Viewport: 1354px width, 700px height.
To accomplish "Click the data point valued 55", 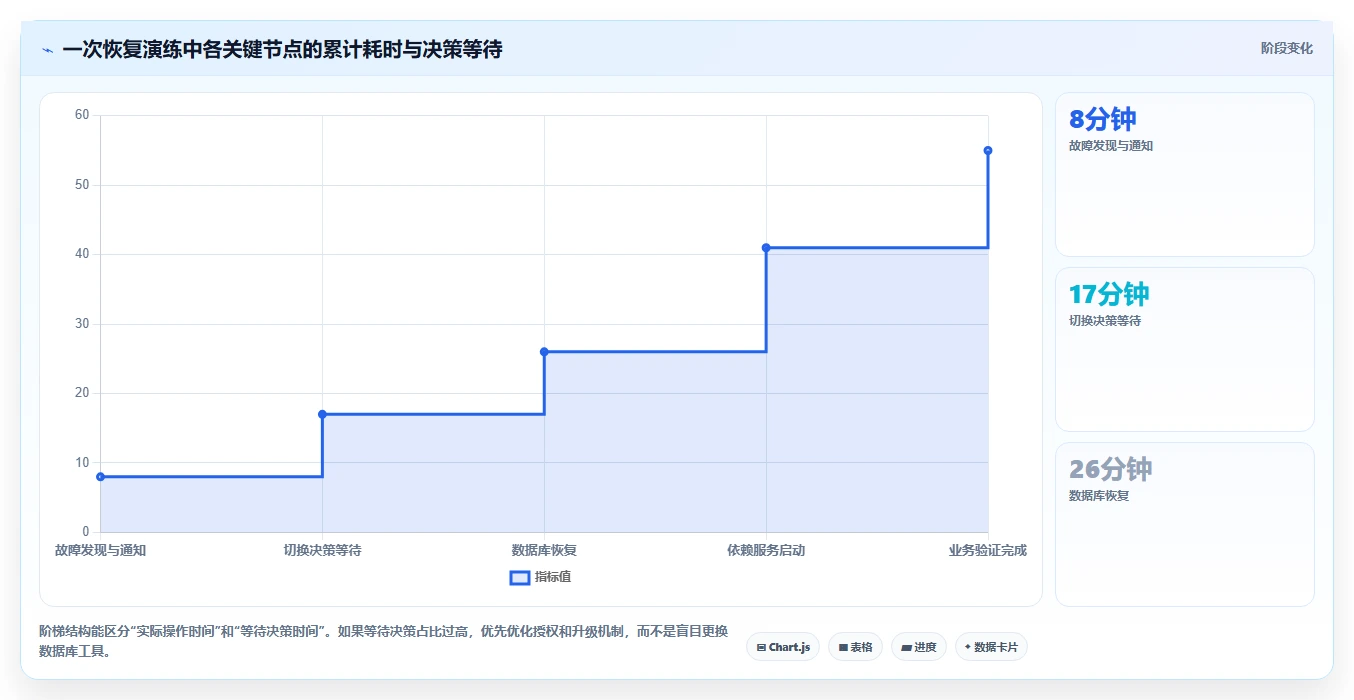I will pyautogui.click(x=988, y=150).
